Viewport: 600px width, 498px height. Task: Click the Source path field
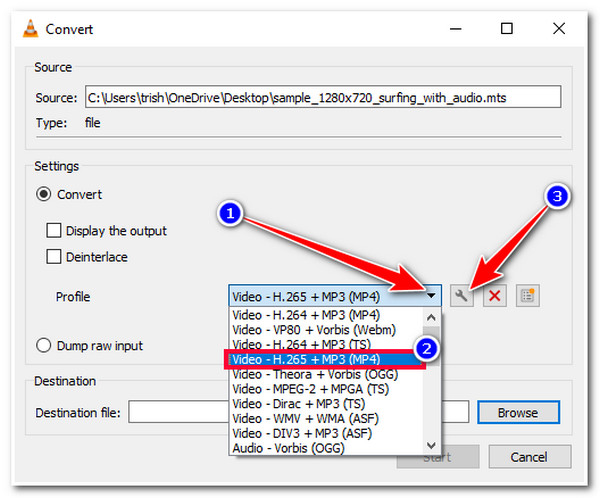(323, 98)
